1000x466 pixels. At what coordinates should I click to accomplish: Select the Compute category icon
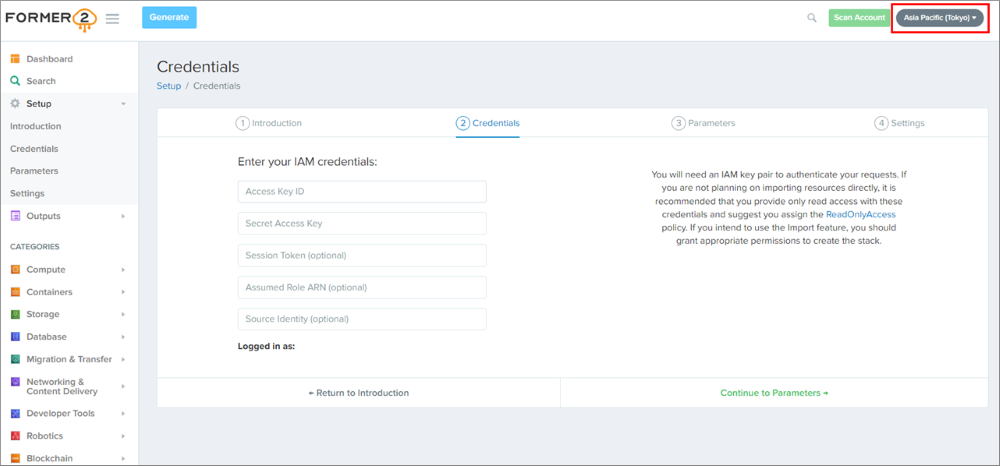(15, 270)
